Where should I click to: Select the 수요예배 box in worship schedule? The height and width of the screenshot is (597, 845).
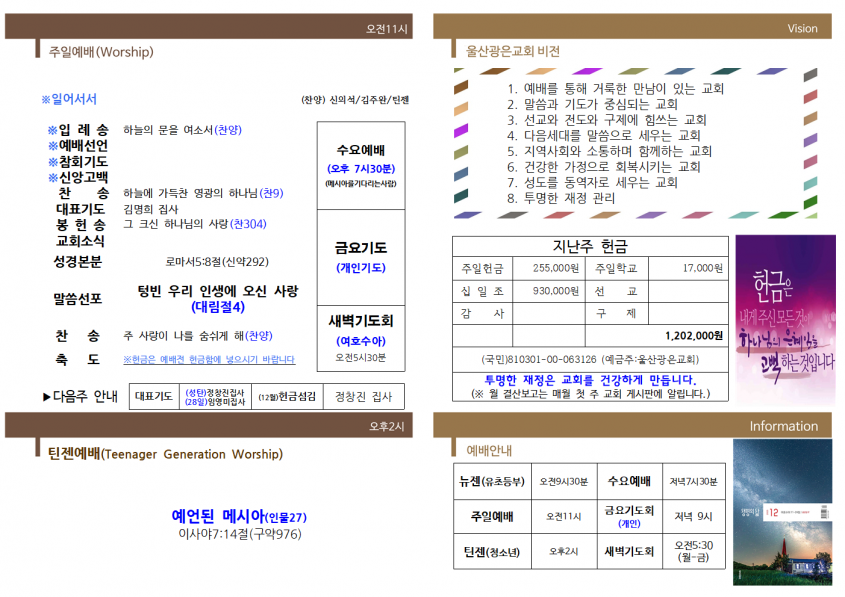click(361, 165)
